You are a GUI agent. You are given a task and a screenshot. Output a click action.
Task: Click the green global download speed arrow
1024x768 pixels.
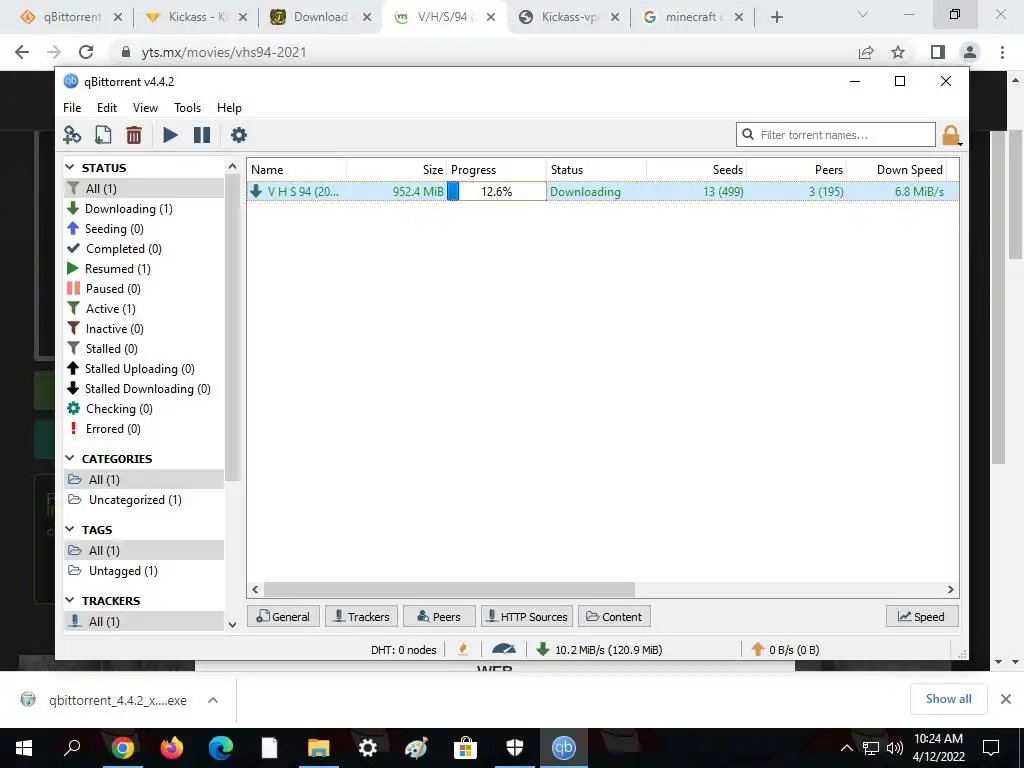(x=542, y=649)
